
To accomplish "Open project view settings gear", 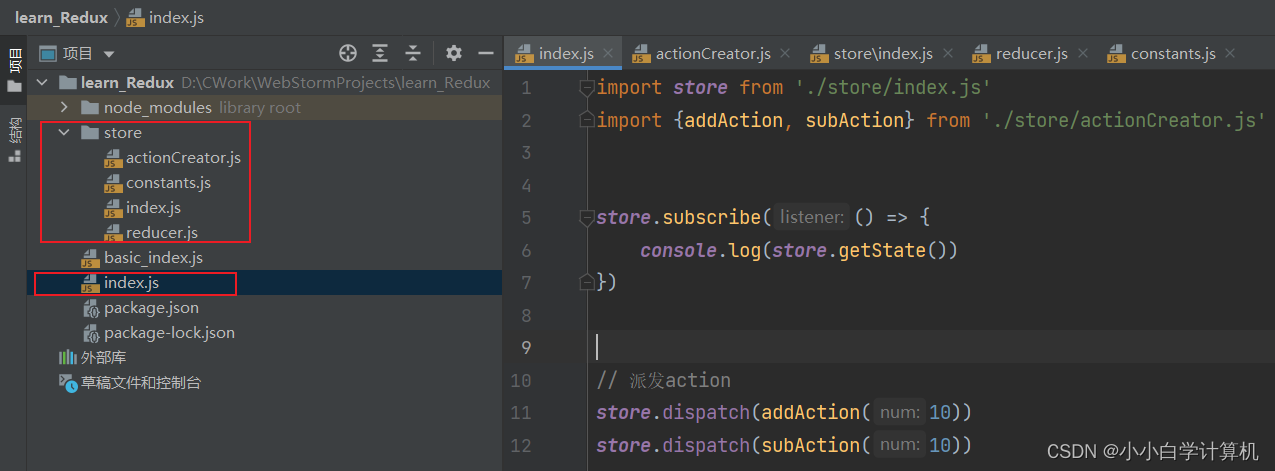I will click(454, 53).
